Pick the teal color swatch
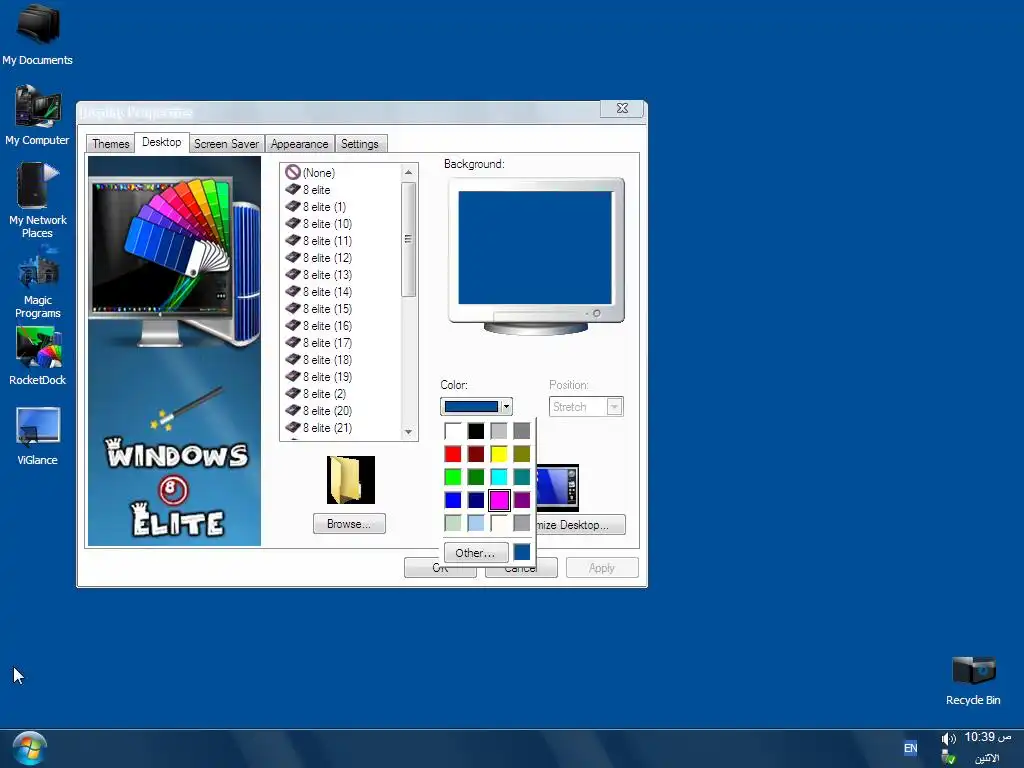The image size is (1024, 768). click(x=522, y=477)
